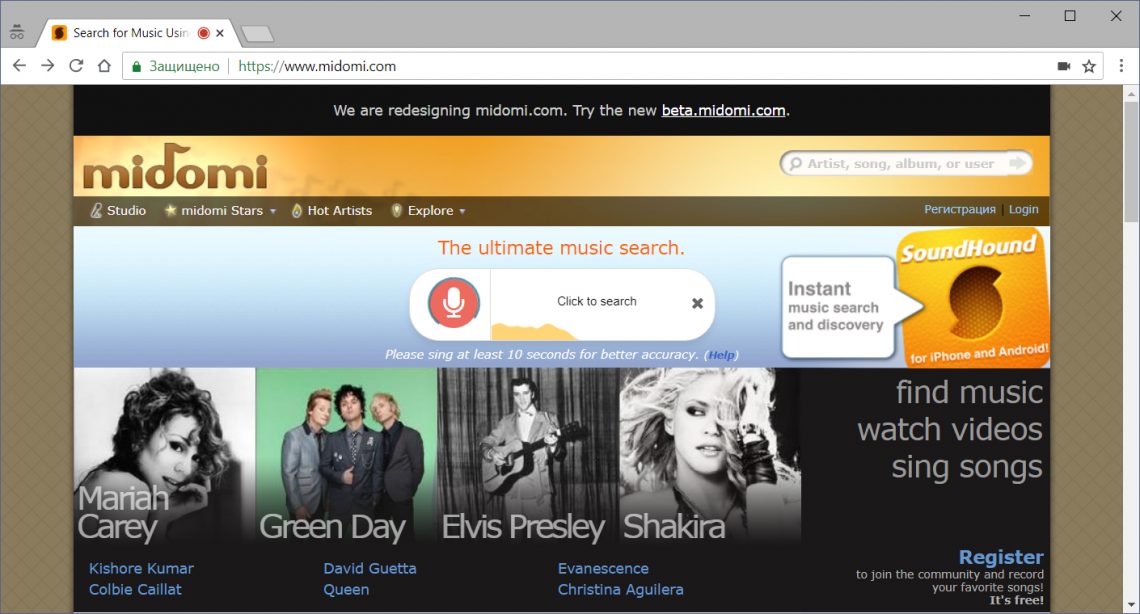The height and width of the screenshot is (614, 1140).
Task: Click the midomi logo
Action: (176, 169)
